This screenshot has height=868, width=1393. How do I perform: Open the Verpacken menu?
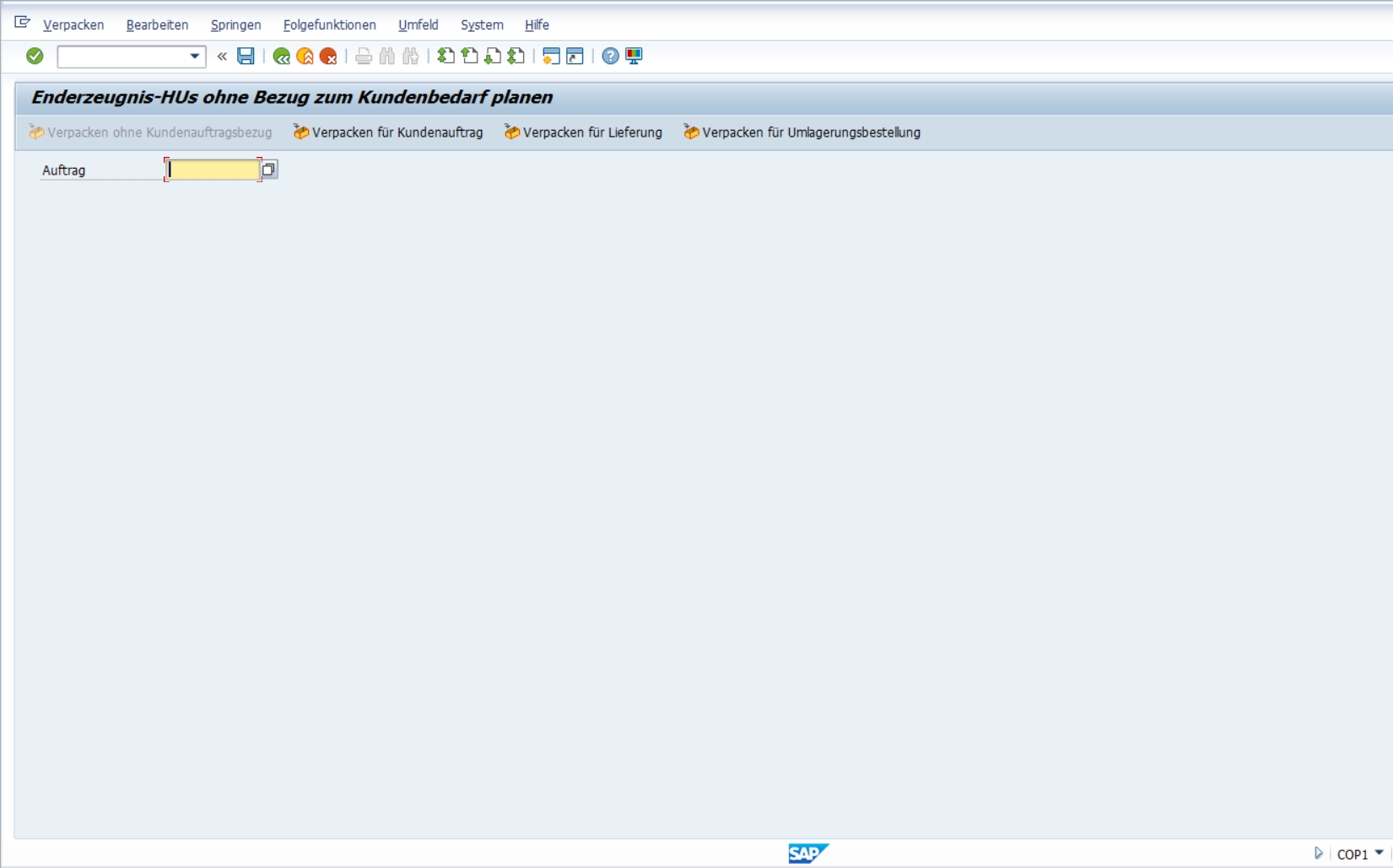[73, 25]
